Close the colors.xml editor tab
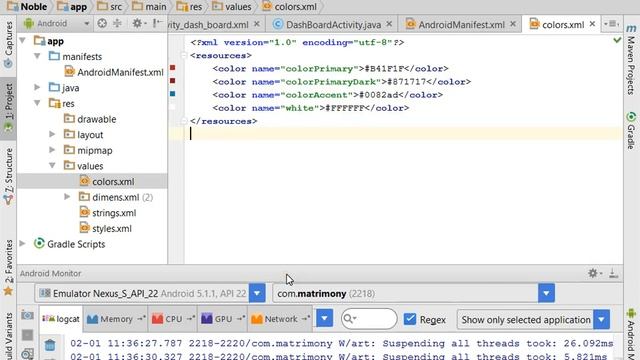Screen dimensions: 640x360 tap(592, 24)
